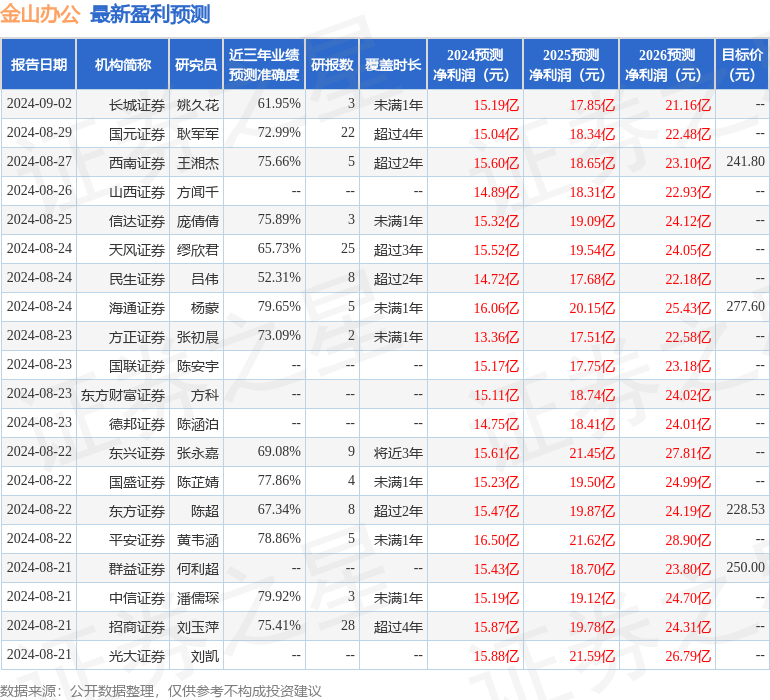This screenshot has height=700, width=770.
Task: Click target price 241.80
Action: pos(745,162)
